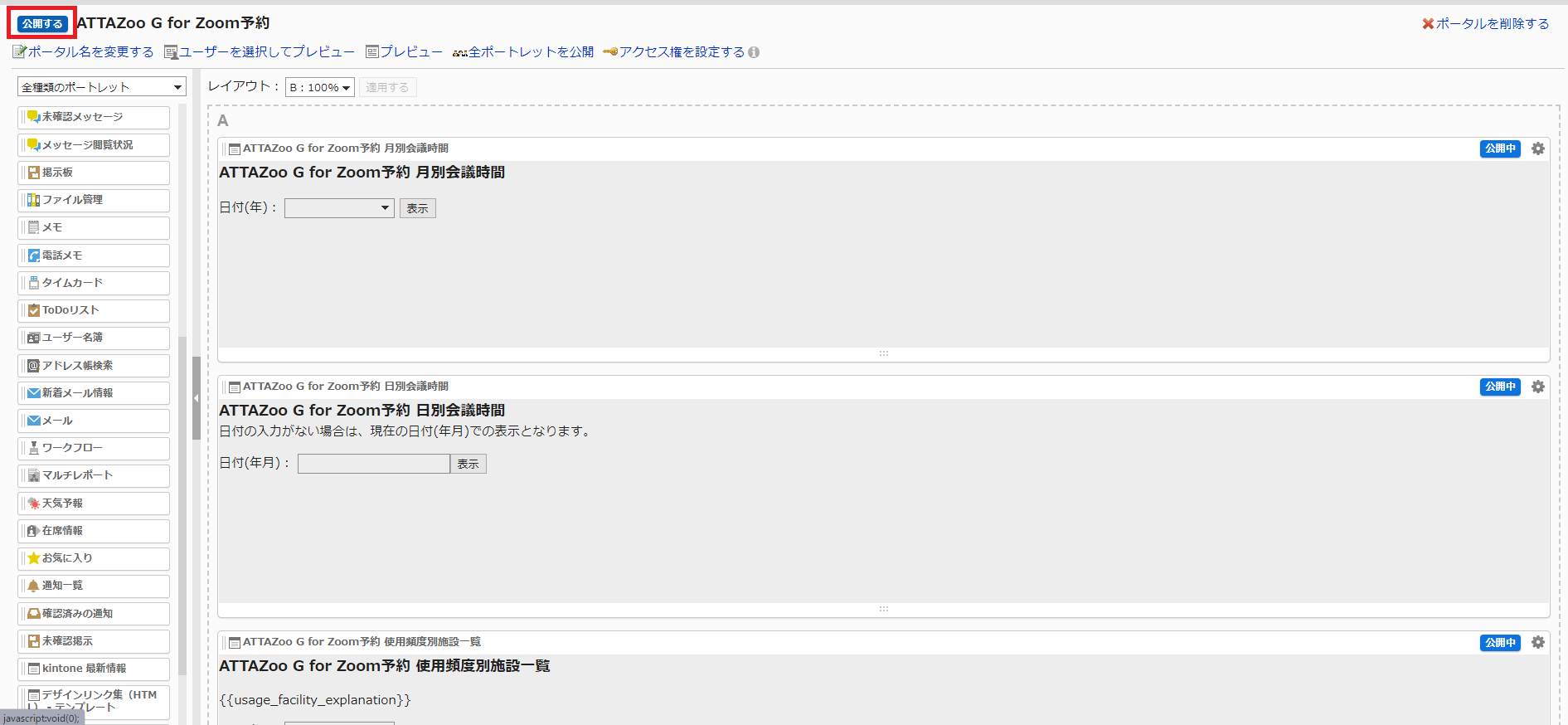Open settings gear for 日別会議時間 portlet

(1537, 387)
